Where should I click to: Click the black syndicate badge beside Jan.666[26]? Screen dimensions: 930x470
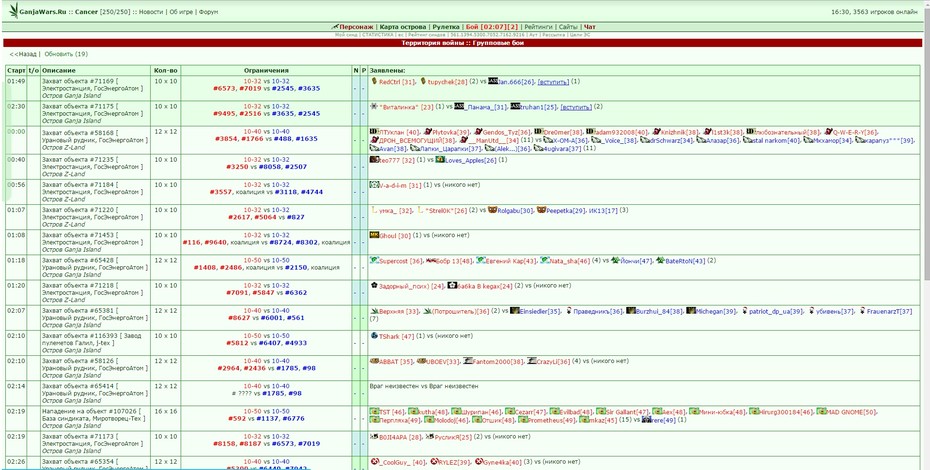point(493,81)
